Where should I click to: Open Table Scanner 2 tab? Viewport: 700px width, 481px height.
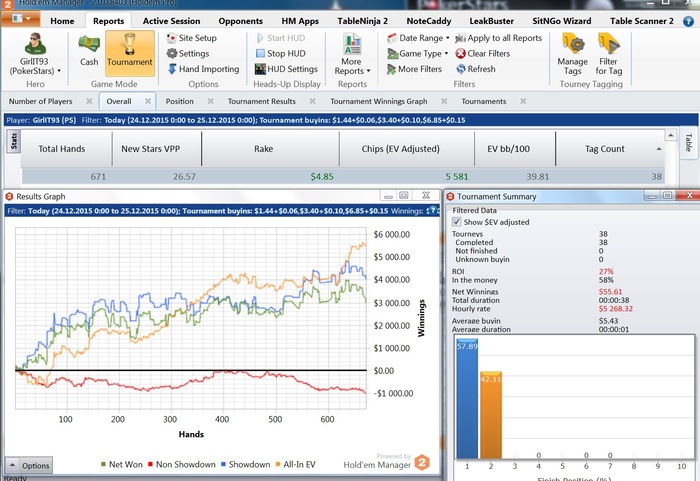[x=642, y=21]
